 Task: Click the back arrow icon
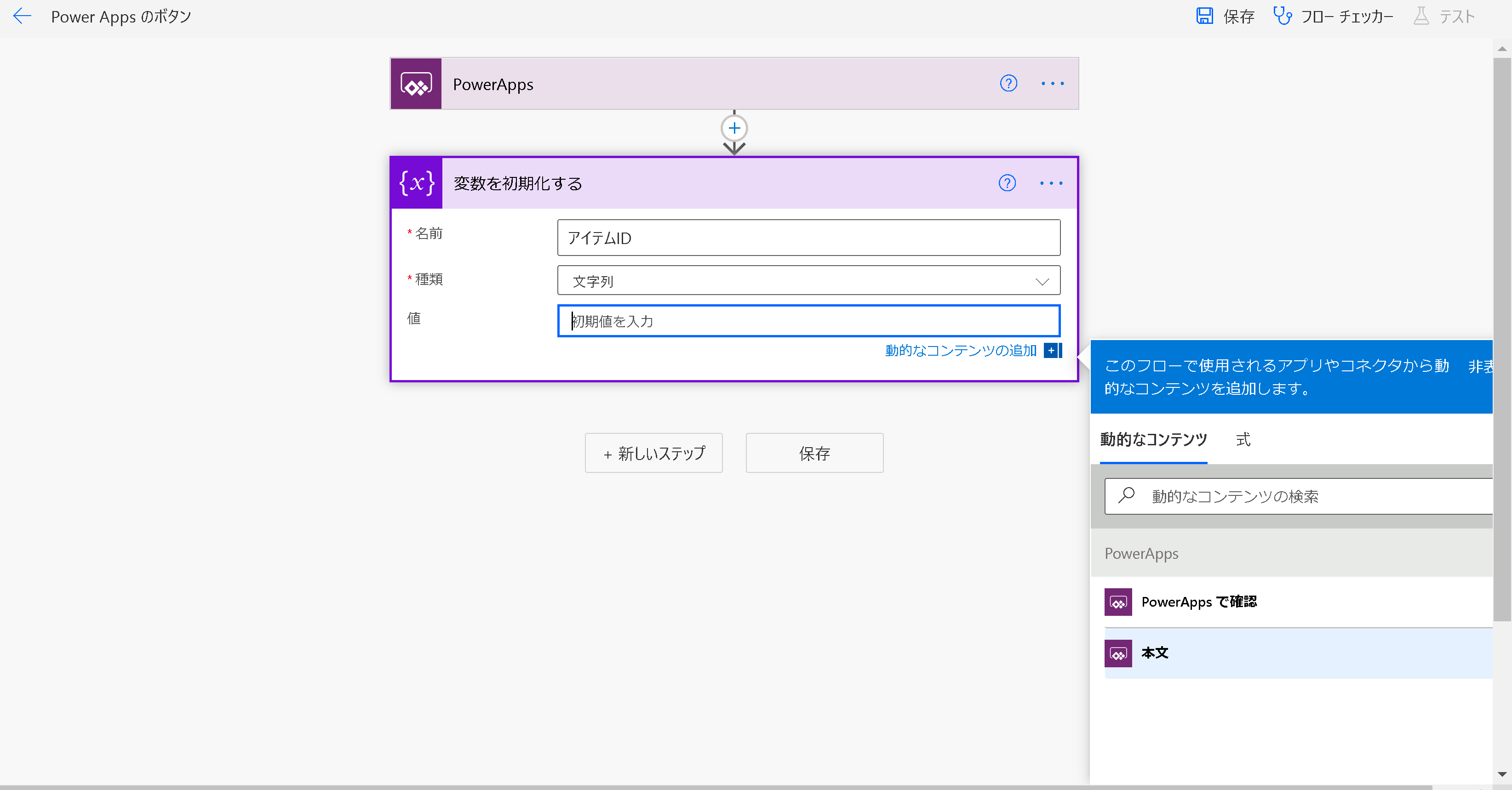coord(22,16)
